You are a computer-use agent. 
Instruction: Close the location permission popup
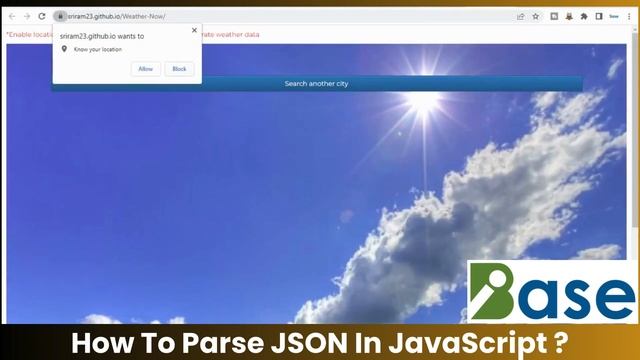coord(194,30)
